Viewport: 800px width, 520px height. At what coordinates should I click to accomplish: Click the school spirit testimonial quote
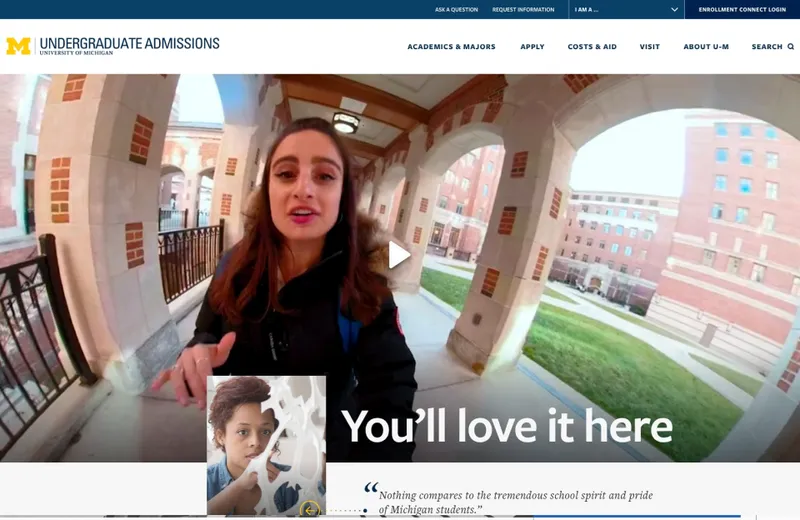[515, 502]
